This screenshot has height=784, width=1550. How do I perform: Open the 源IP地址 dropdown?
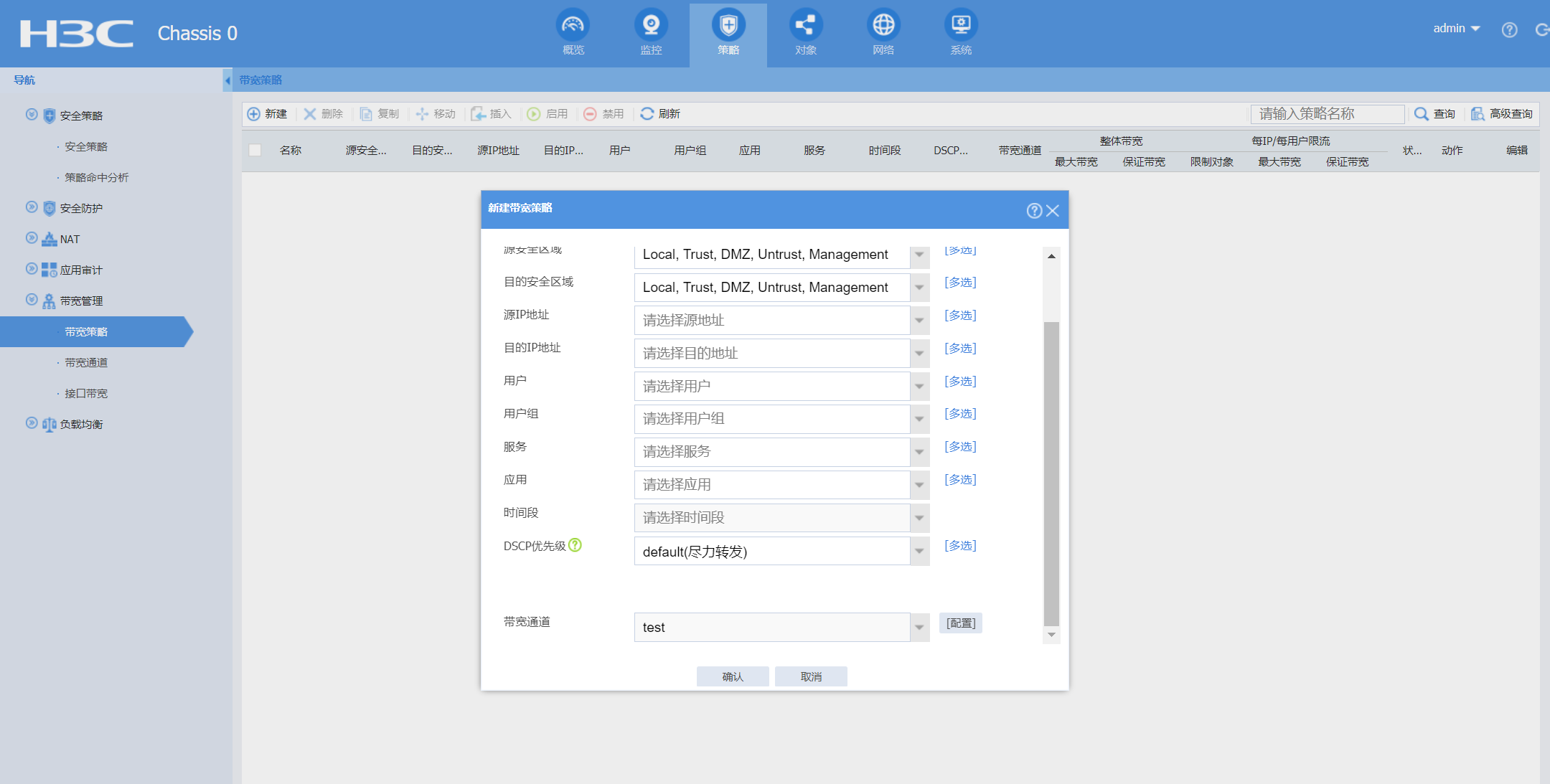(x=919, y=321)
